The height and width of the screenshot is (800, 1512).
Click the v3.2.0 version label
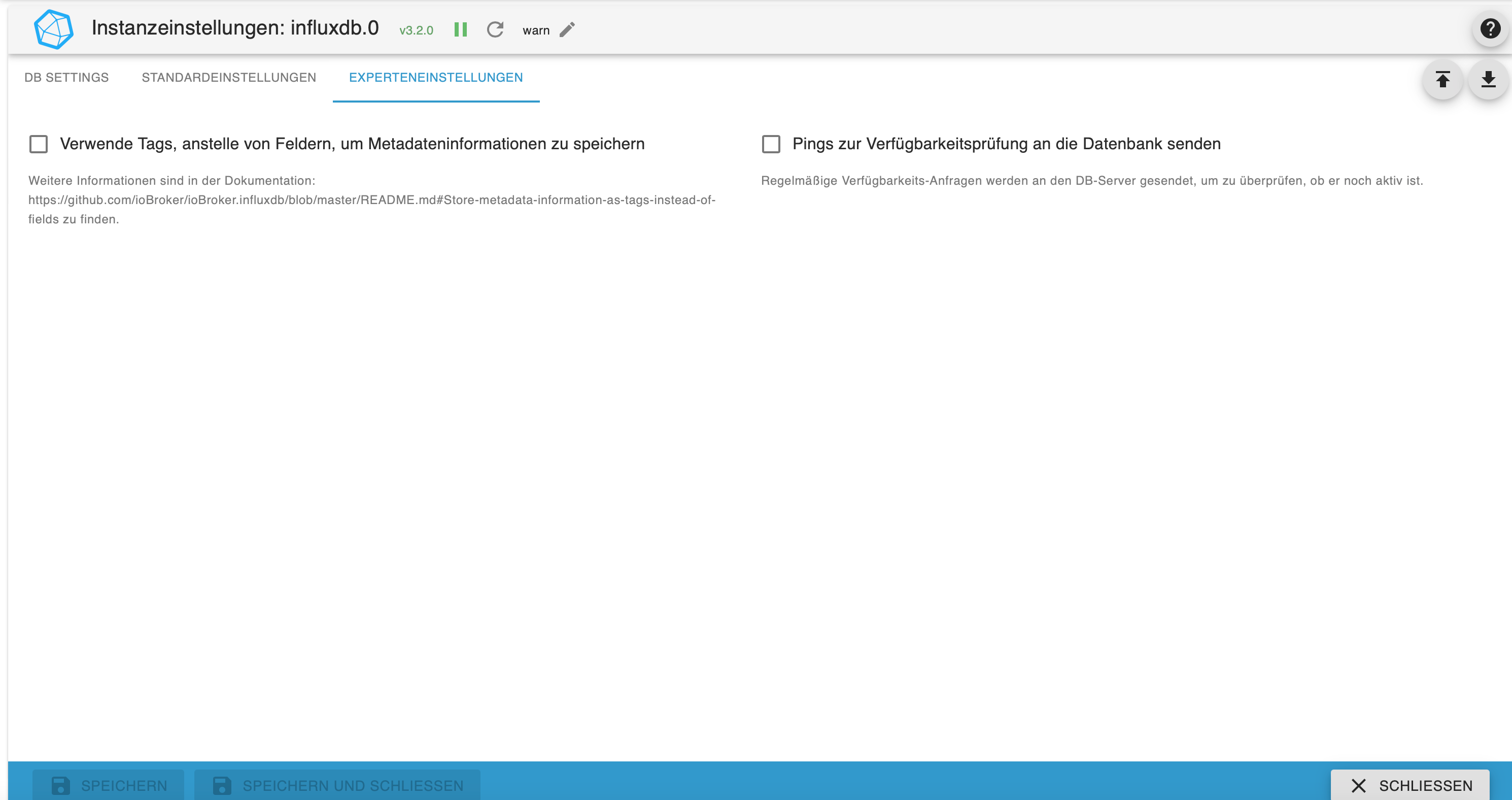coord(416,30)
